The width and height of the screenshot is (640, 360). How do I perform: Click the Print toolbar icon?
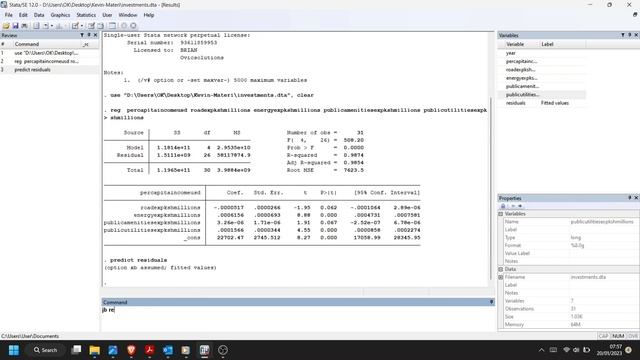point(24,26)
